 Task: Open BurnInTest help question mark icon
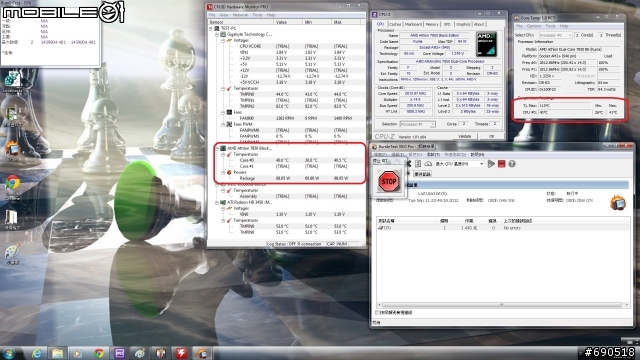pyautogui.click(x=512, y=164)
